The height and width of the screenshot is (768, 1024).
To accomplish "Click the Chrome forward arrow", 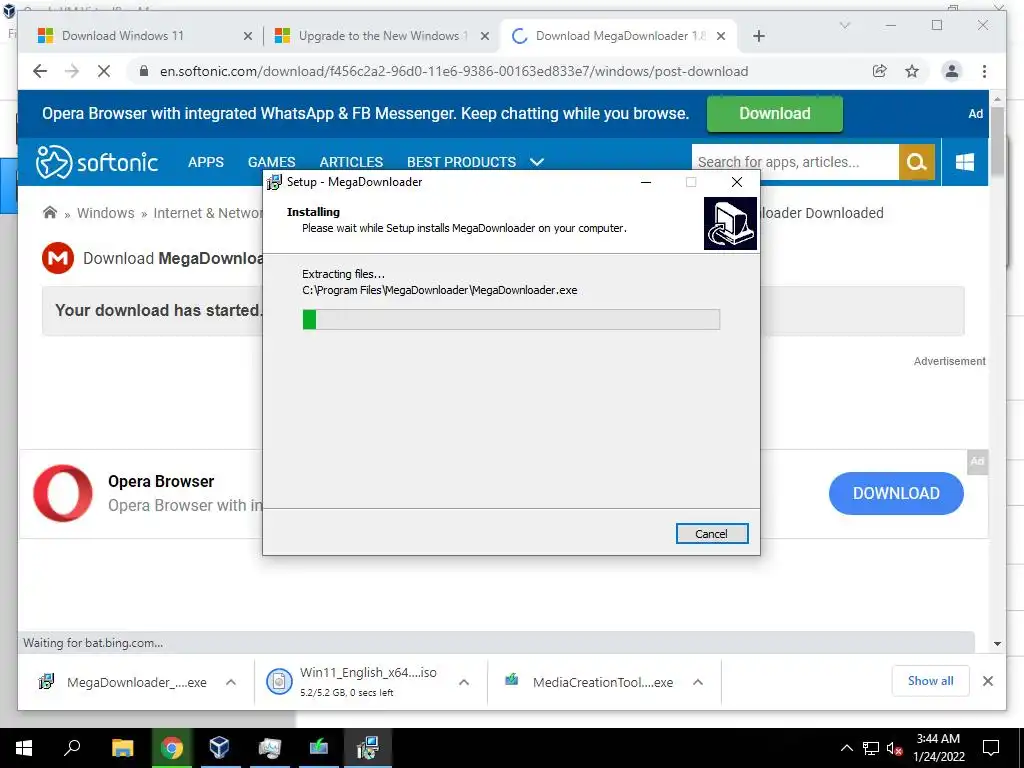I will [72, 71].
